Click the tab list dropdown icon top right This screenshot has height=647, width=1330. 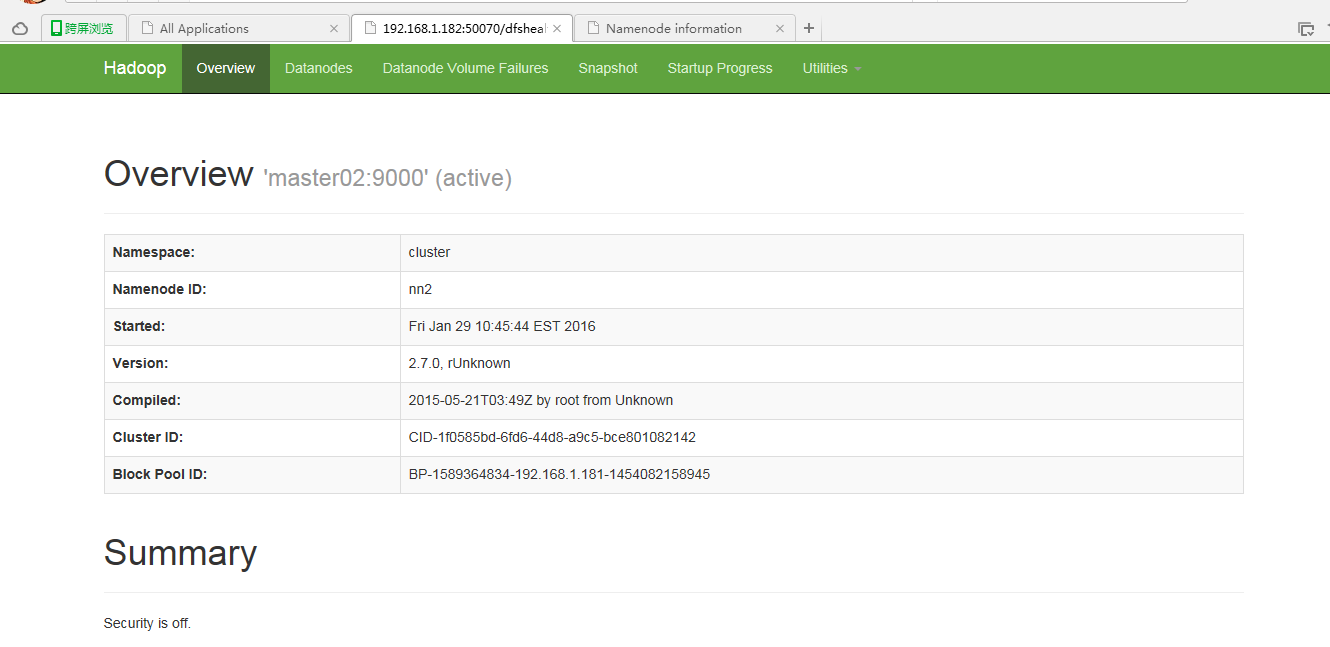1307,28
